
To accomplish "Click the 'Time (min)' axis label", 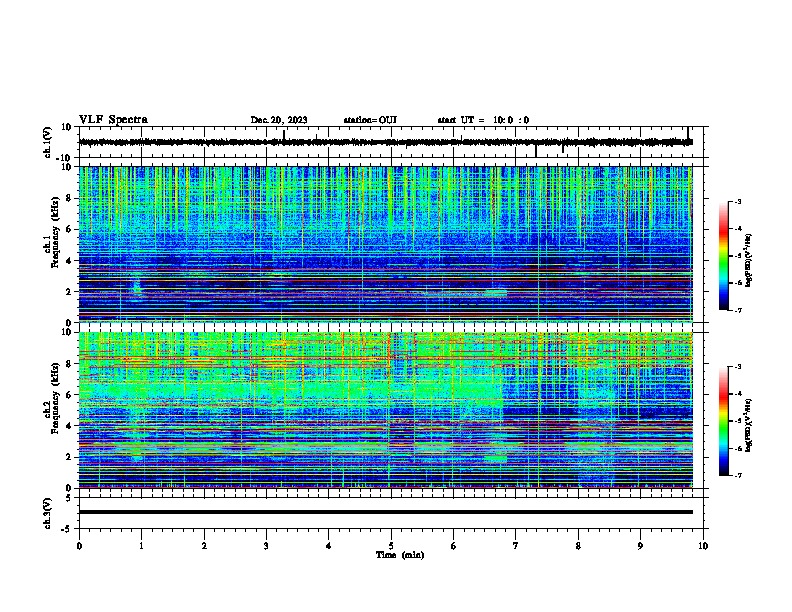I will click(400, 555).
